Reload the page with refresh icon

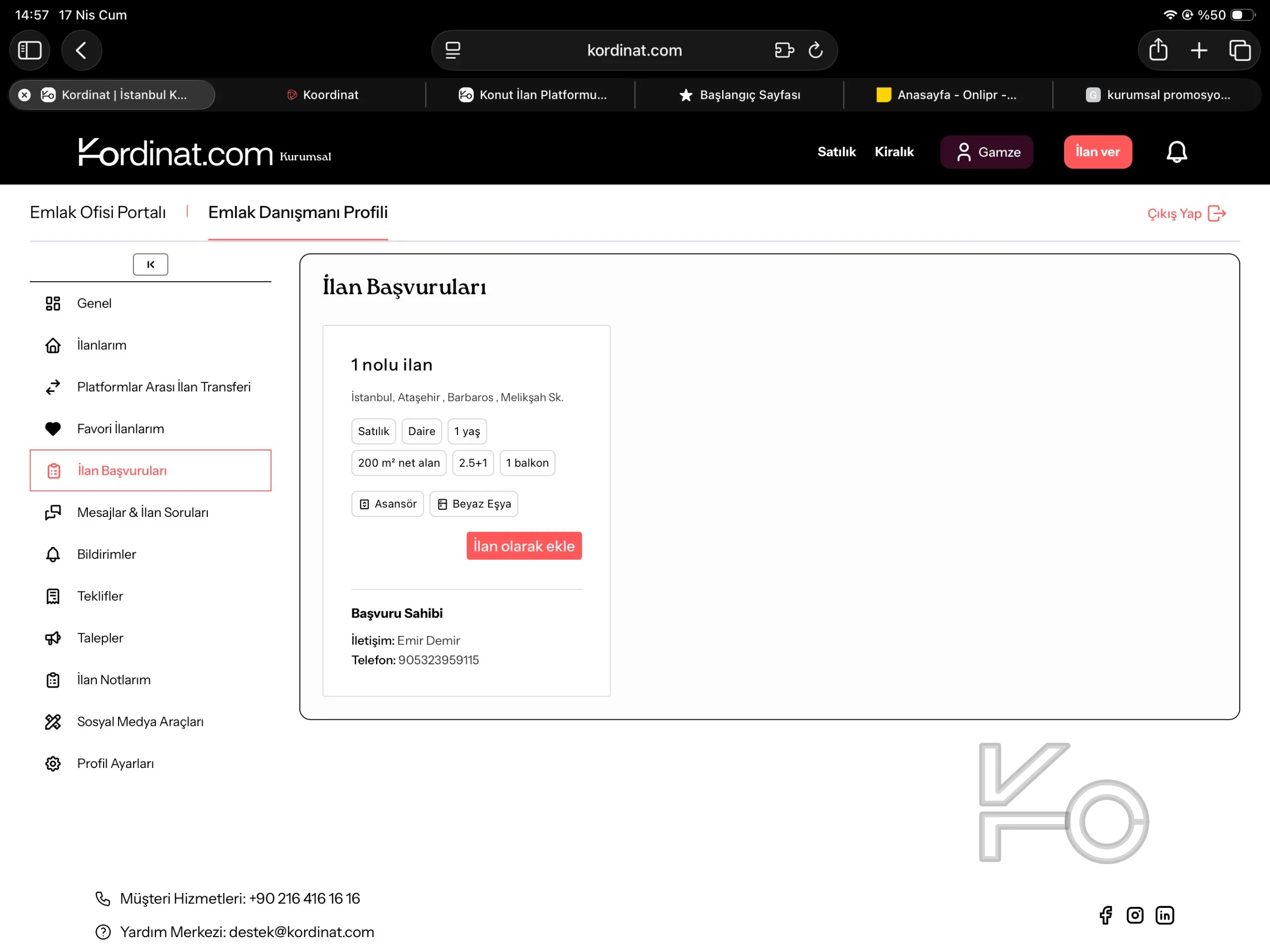pos(815,51)
